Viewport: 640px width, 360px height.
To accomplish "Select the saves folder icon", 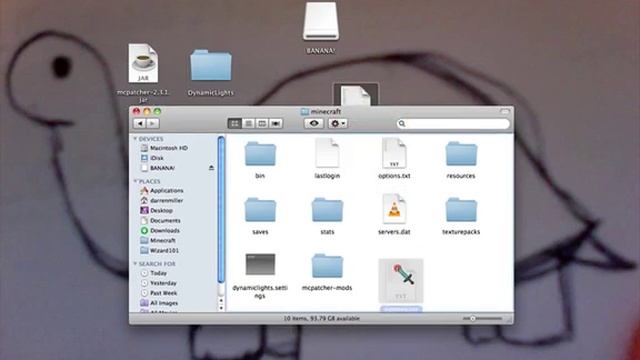I will pyautogui.click(x=260, y=210).
